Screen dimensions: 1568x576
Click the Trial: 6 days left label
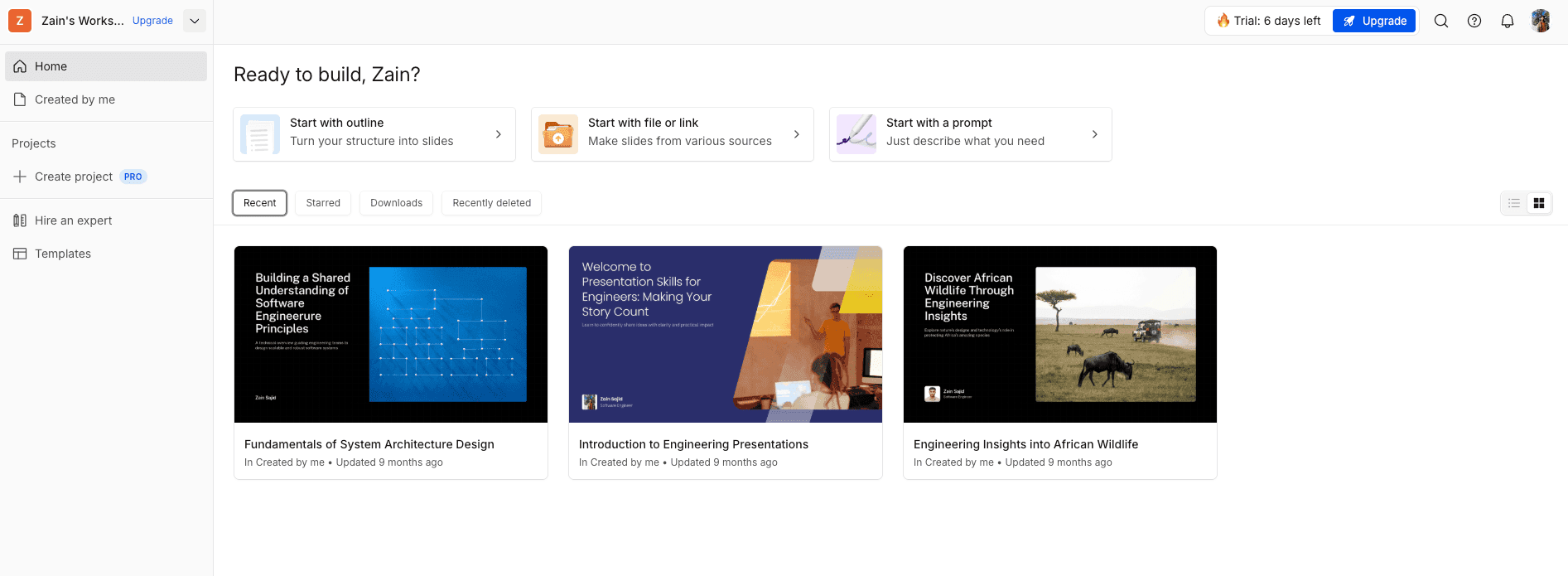1277,21
